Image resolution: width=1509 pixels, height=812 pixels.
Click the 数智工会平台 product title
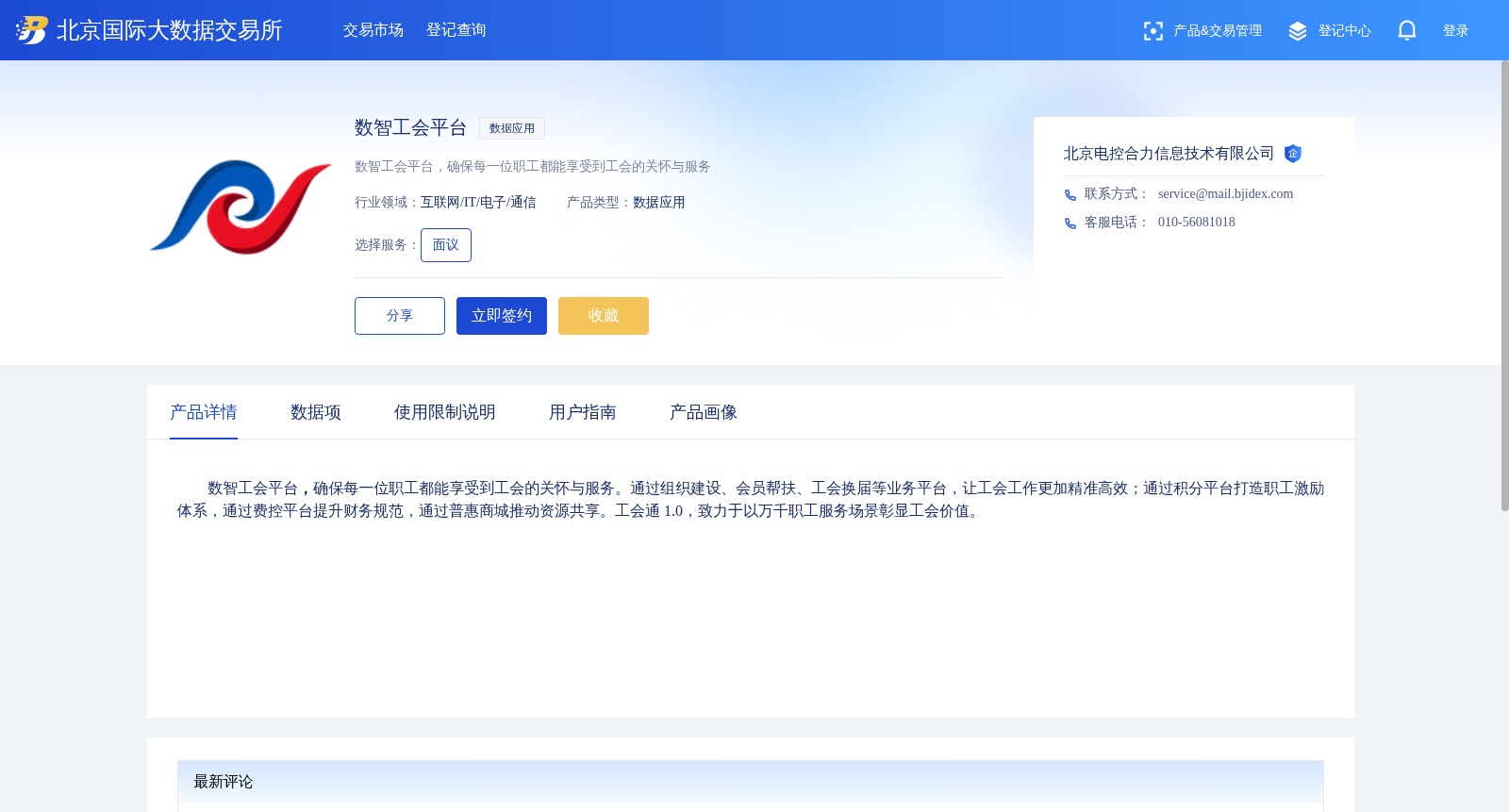click(x=411, y=127)
